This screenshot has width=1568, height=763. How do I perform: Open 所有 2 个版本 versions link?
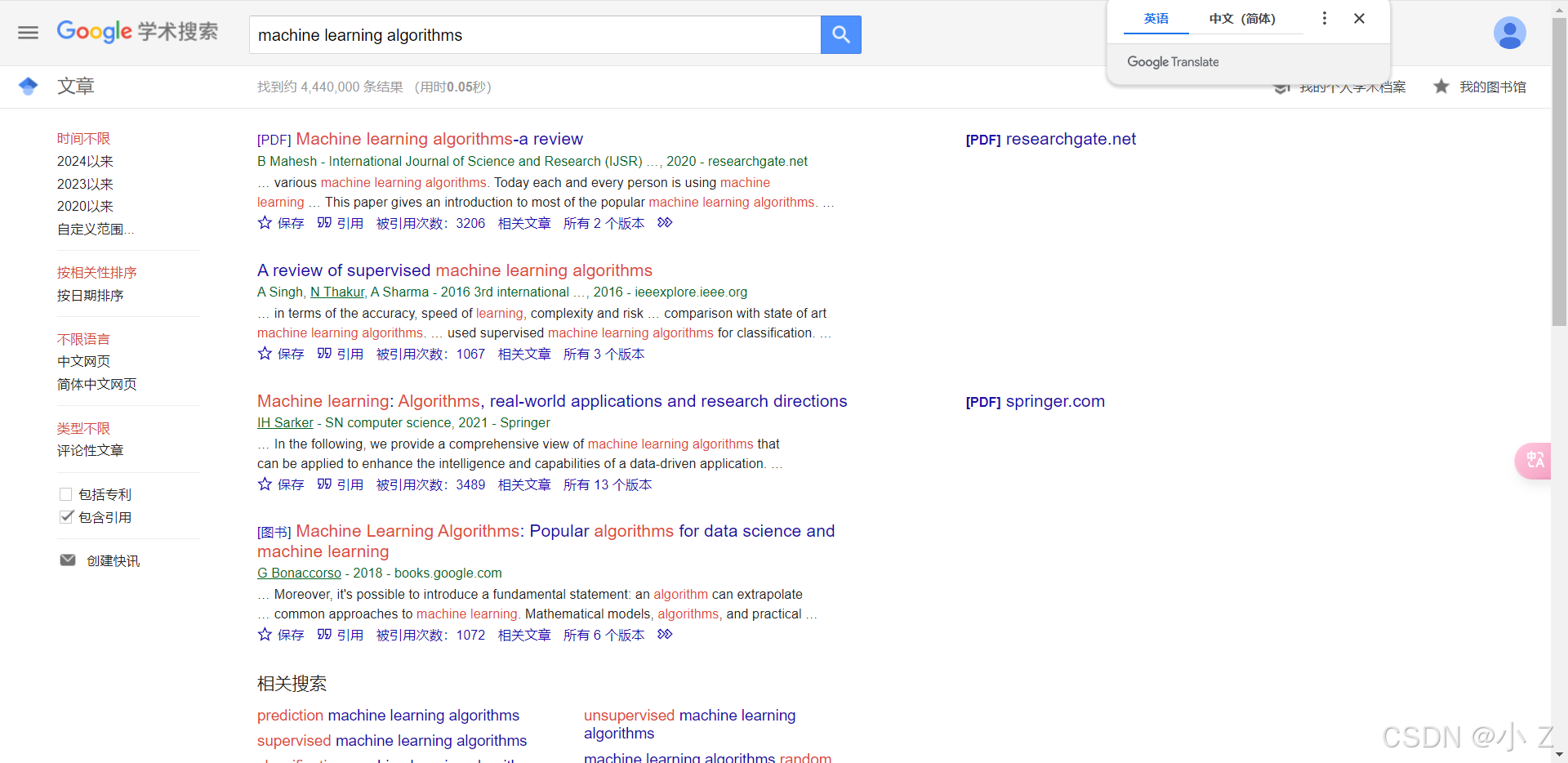[x=604, y=223]
